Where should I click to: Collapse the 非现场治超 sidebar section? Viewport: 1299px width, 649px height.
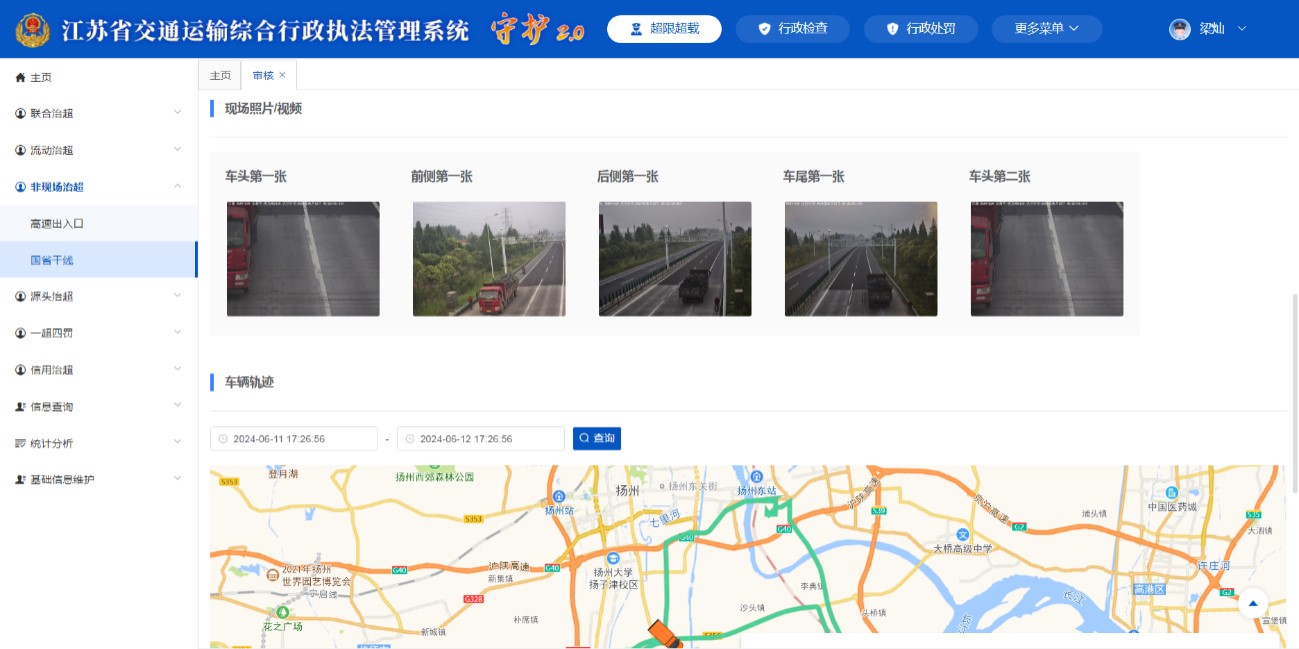coord(177,186)
